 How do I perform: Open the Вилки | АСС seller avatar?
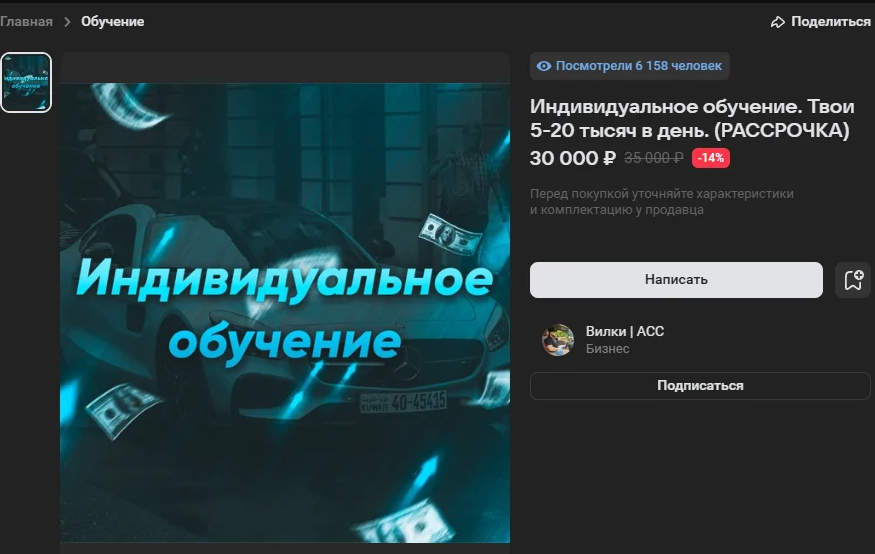pyautogui.click(x=557, y=340)
